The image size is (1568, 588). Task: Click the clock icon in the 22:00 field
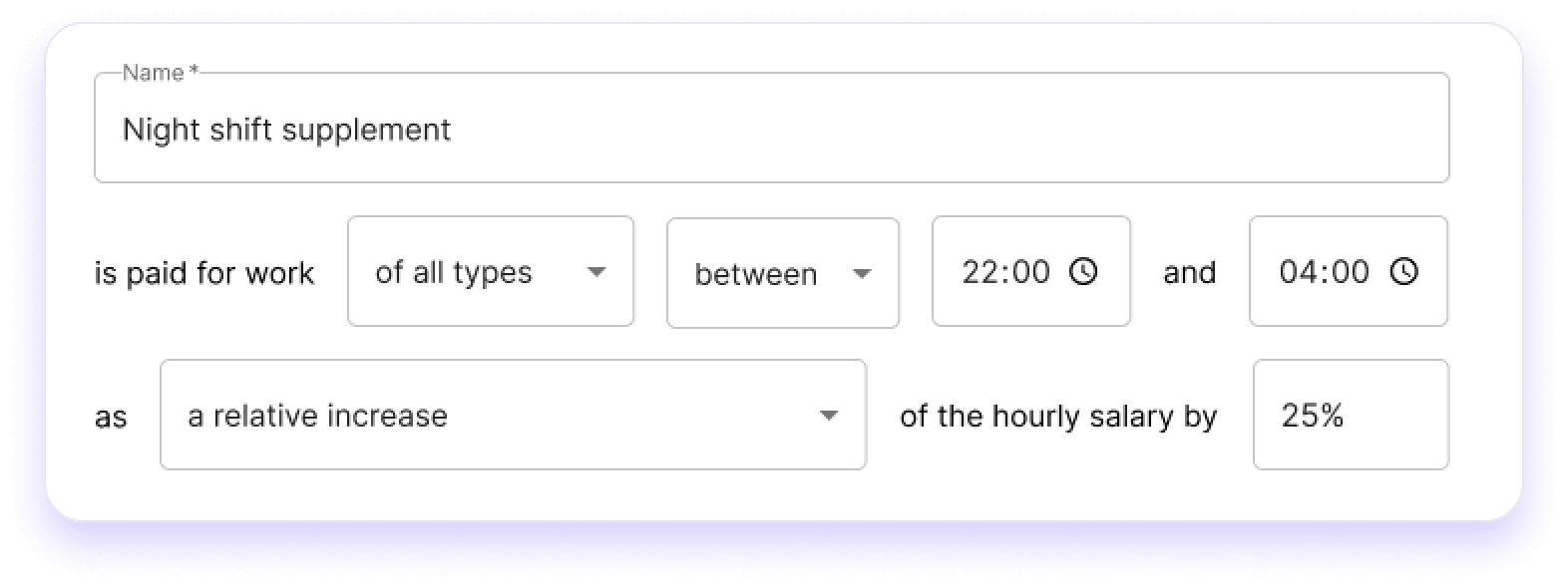point(1083,271)
